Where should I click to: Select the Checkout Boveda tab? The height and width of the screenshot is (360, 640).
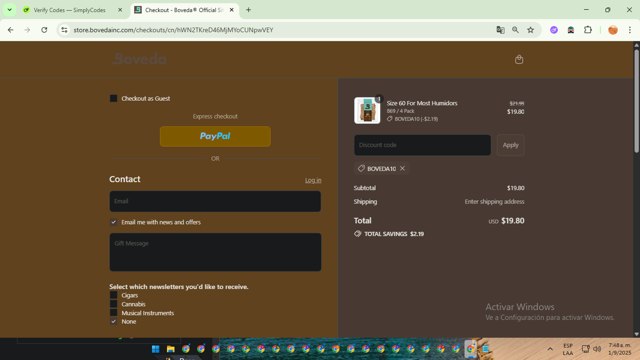[x=183, y=10]
